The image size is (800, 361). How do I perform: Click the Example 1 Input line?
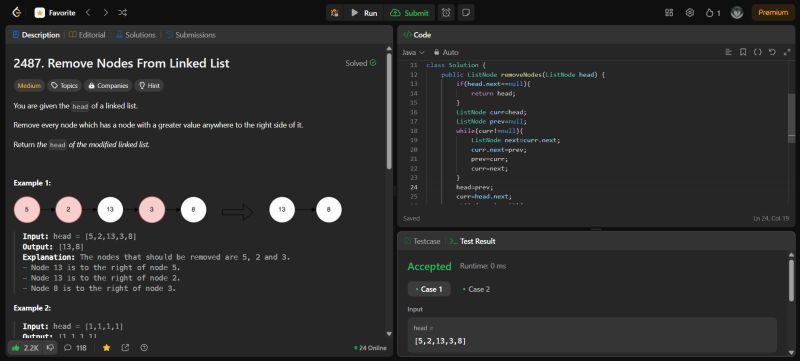[80, 236]
